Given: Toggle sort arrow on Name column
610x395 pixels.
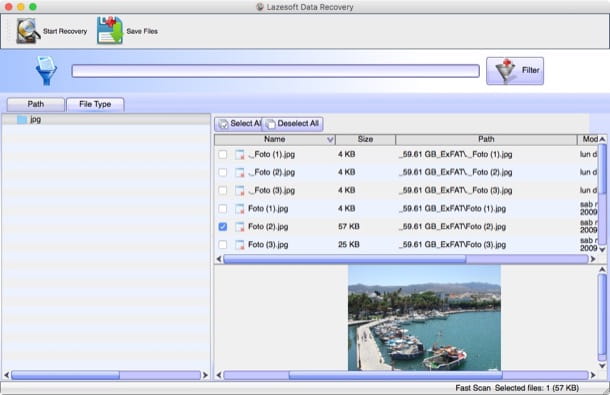Looking at the screenshot, I should pos(330,139).
